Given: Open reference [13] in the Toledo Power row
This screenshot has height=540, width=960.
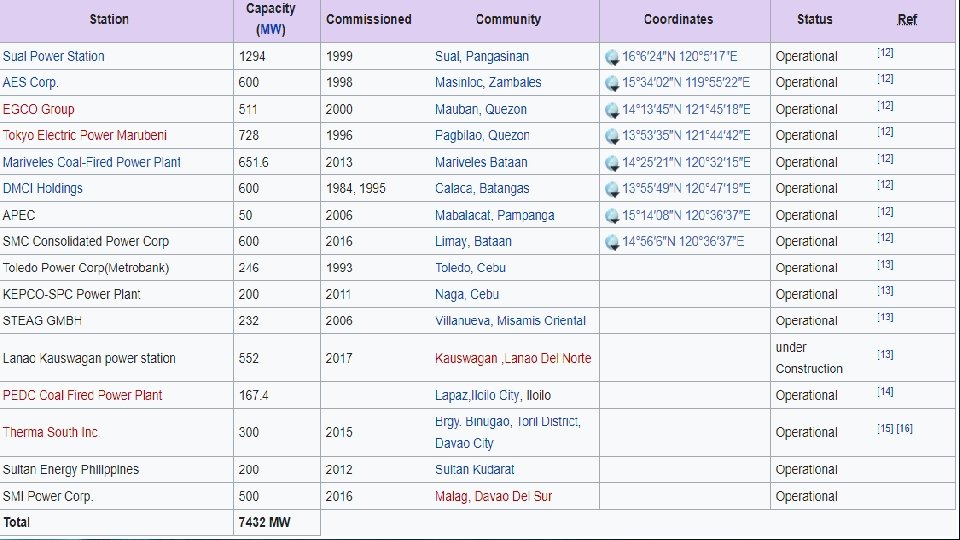Looking at the screenshot, I should point(885,264).
